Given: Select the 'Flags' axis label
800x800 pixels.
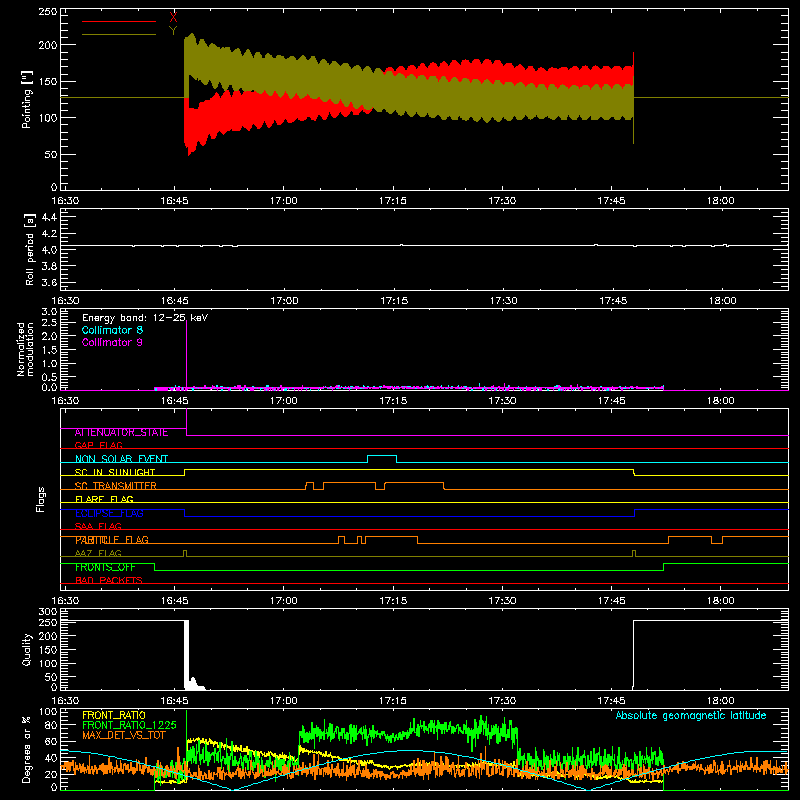Looking at the screenshot, I should [41, 499].
